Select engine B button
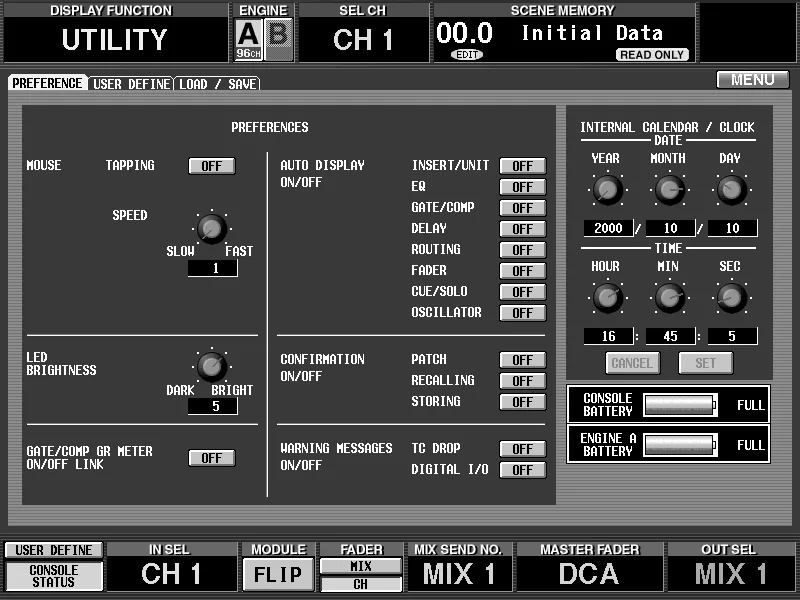The width and height of the screenshot is (800, 600). pos(279,39)
